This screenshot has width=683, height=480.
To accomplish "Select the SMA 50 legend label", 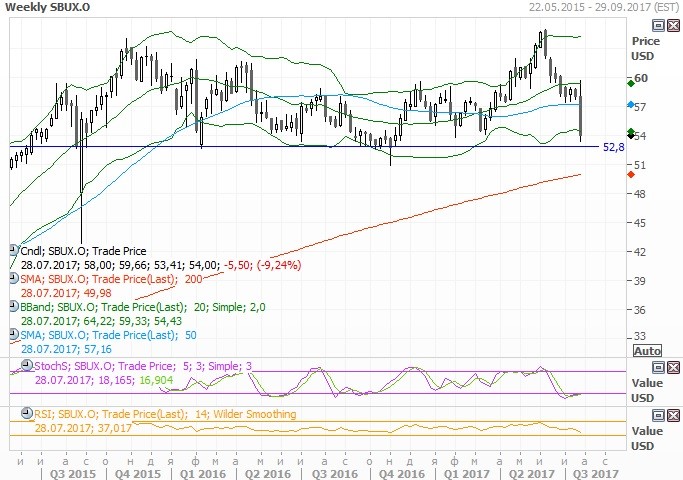I will click(108, 335).
